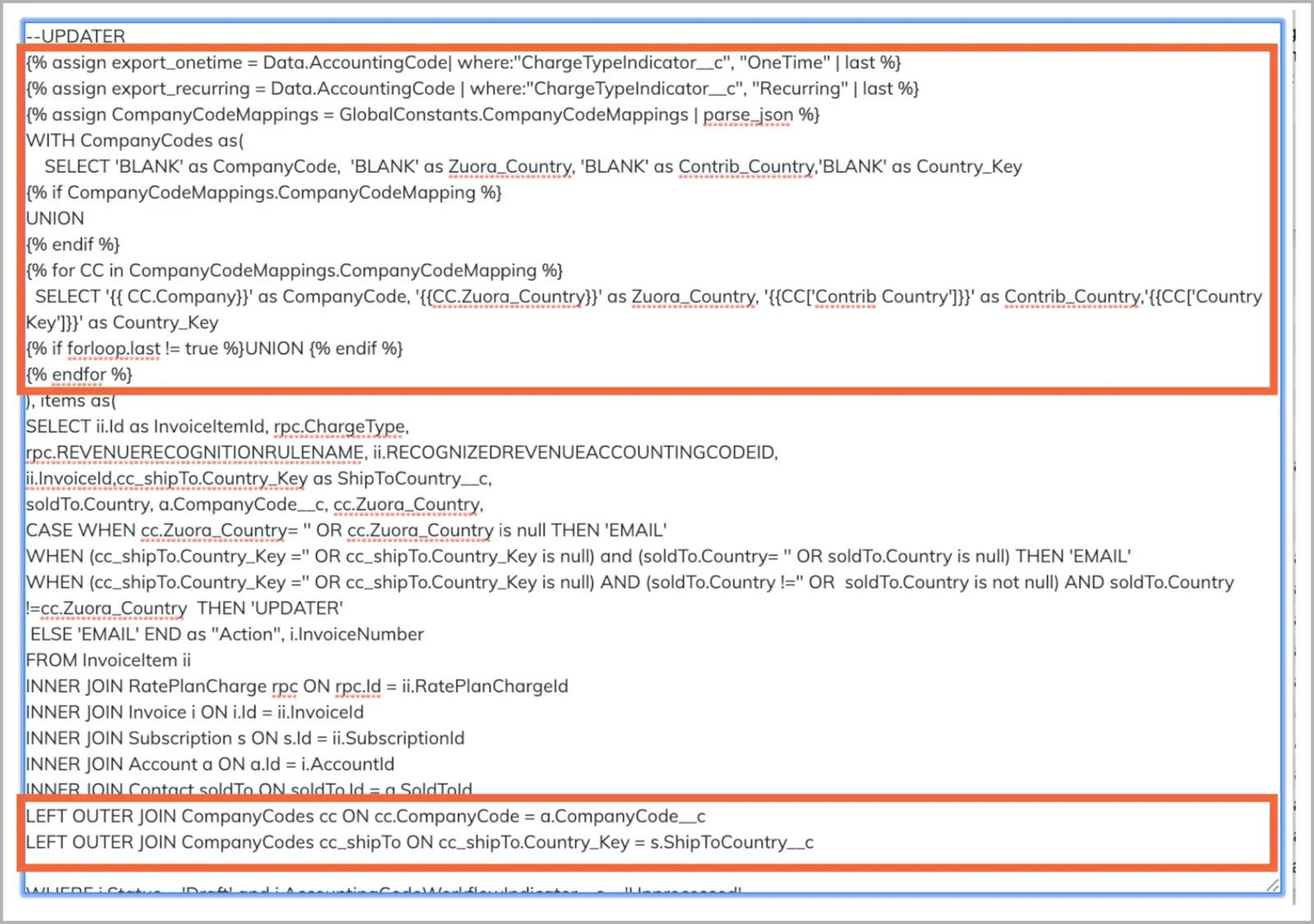Viewport: 1314px width, 924px height.
Task: Click the 'soldTo.Country, a.CompanyCode__c' line
Action: [255, 504]
